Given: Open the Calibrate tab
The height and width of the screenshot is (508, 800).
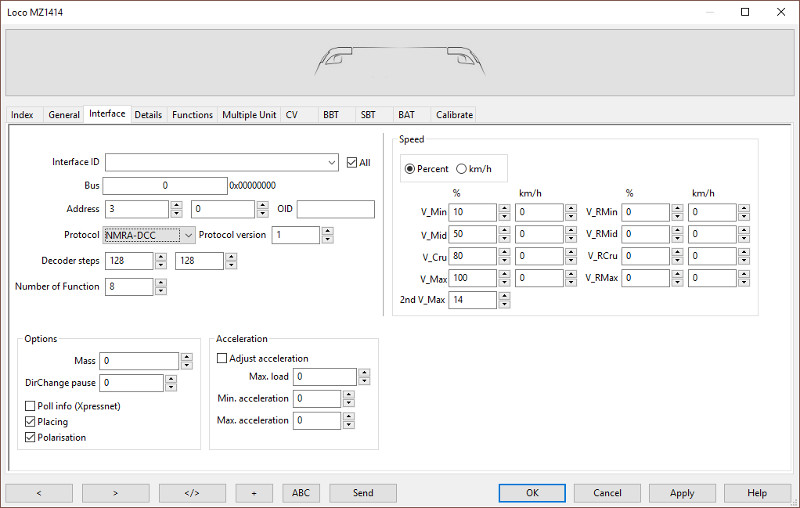Looking at the screenshot, I should [454, 115].
